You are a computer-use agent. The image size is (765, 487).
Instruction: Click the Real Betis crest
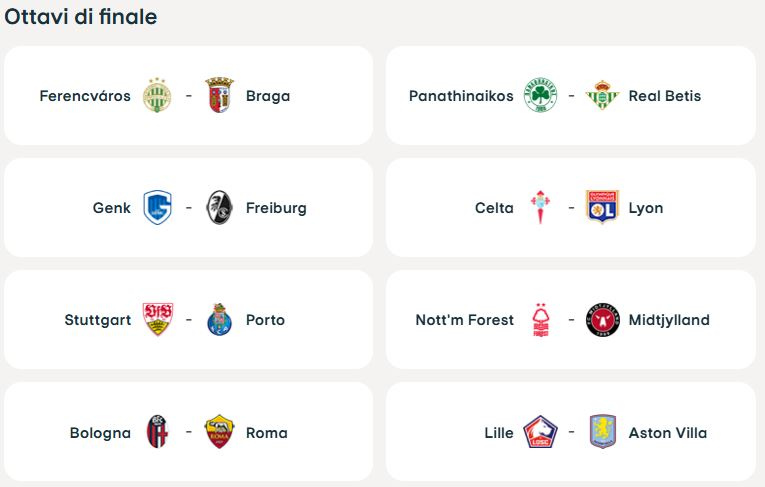pyautogui.click(x=602, y=96)
